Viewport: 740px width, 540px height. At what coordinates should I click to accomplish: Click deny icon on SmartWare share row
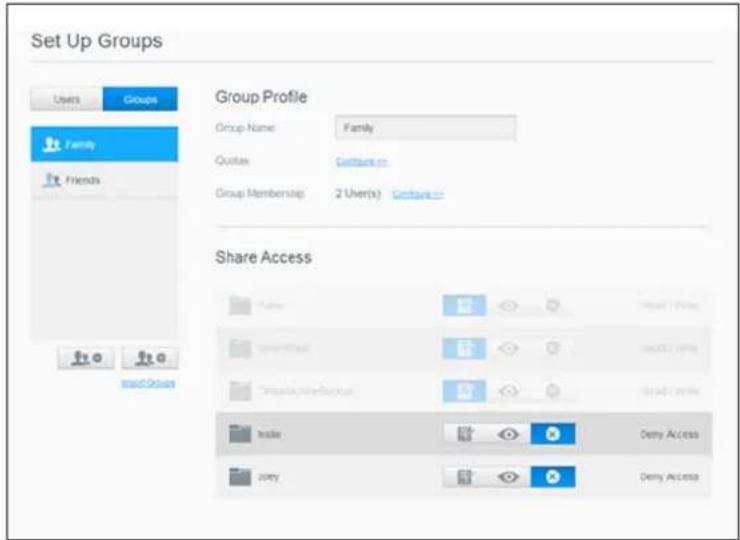point(553,348)
